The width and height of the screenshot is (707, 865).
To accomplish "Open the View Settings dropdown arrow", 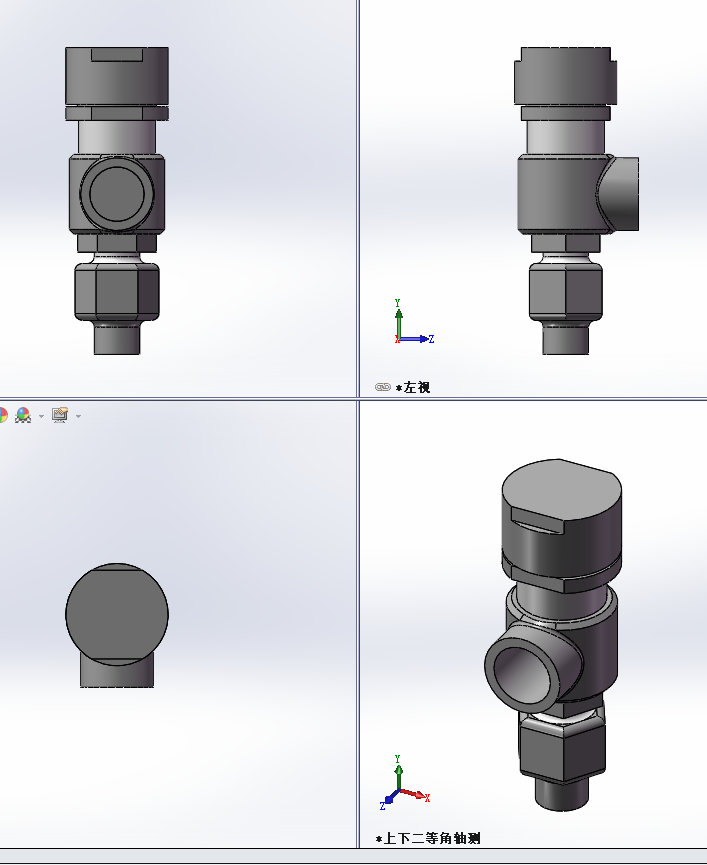I will [78, 416].
